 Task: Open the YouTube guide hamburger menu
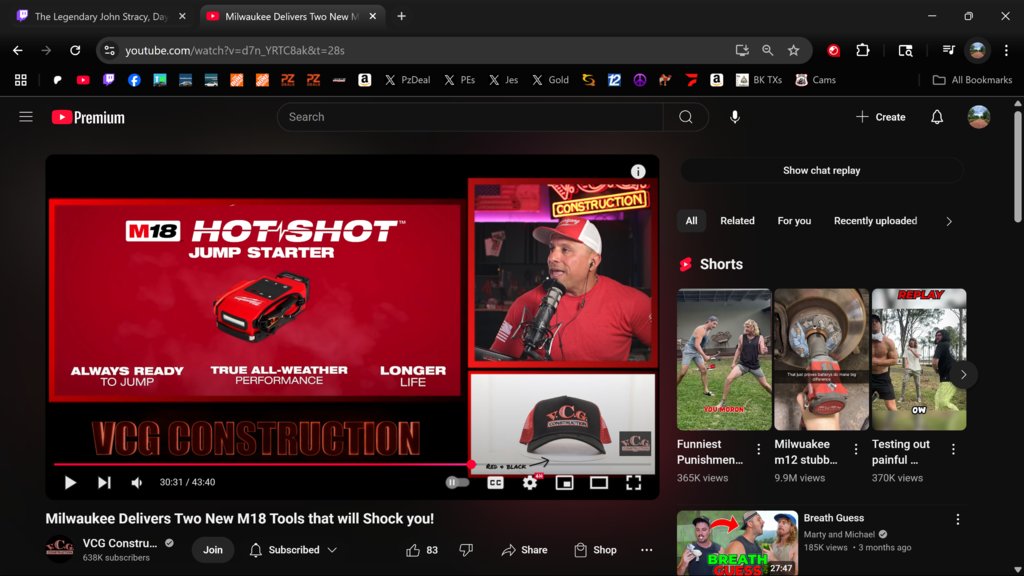25,117
